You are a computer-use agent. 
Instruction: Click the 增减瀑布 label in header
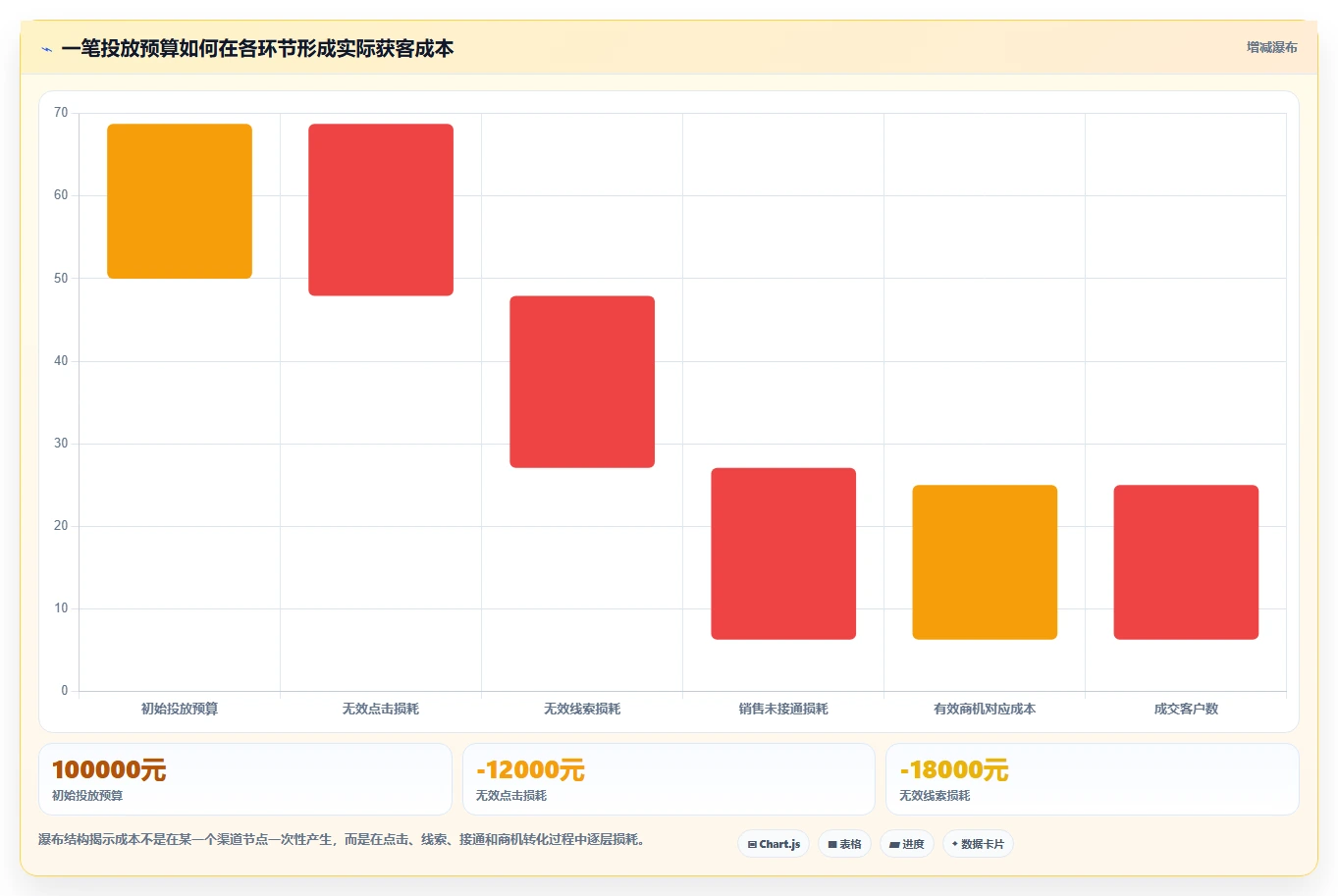1271,47
